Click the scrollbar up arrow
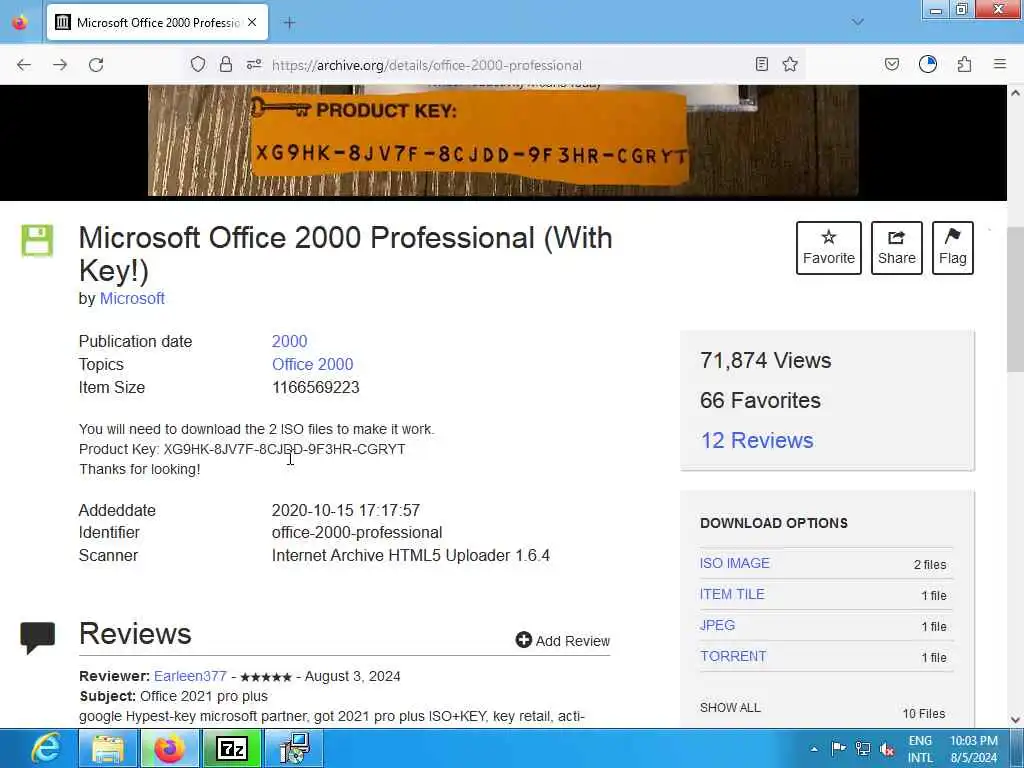 click(1016, 93)
